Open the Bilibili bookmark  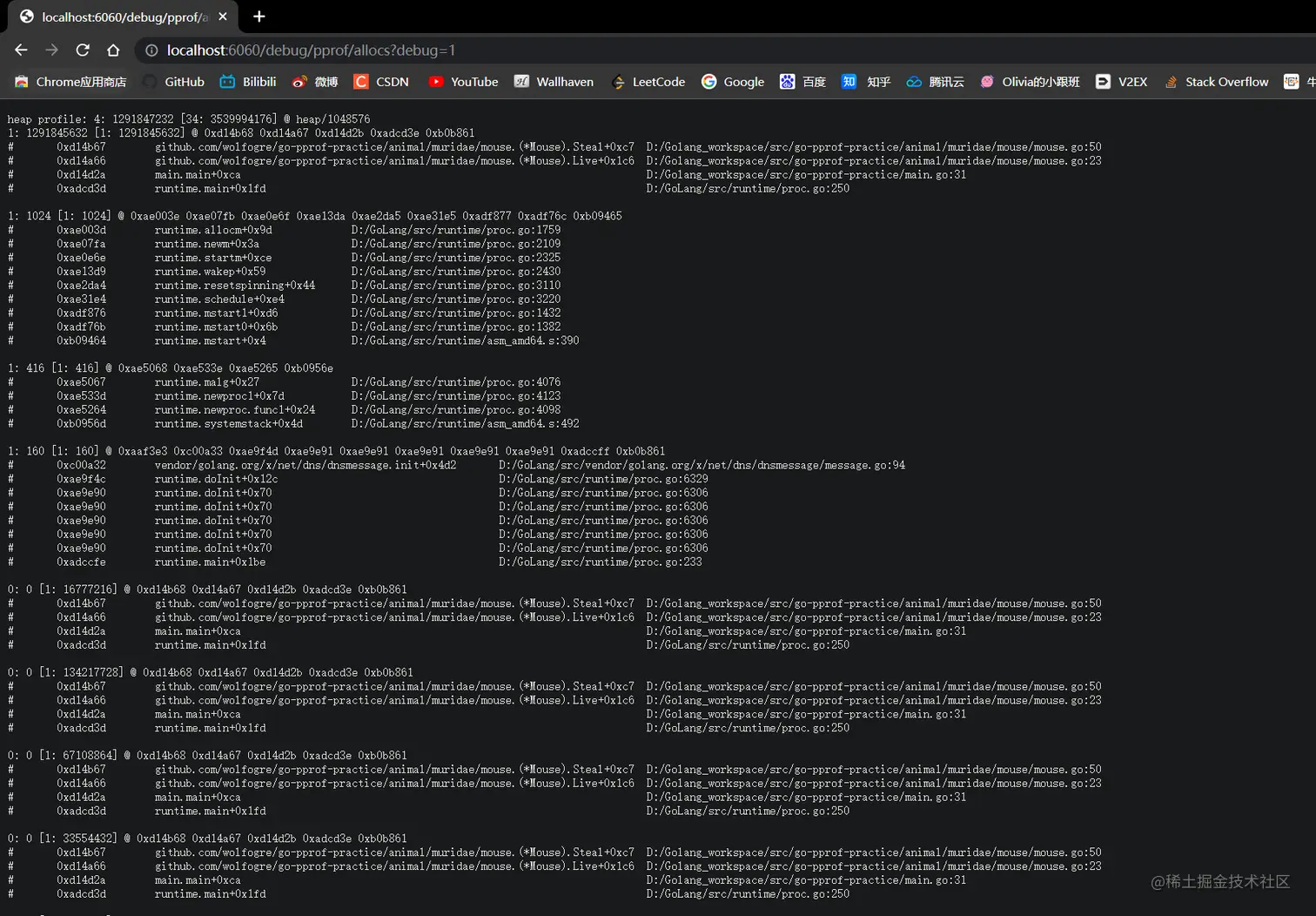point(248,82)
